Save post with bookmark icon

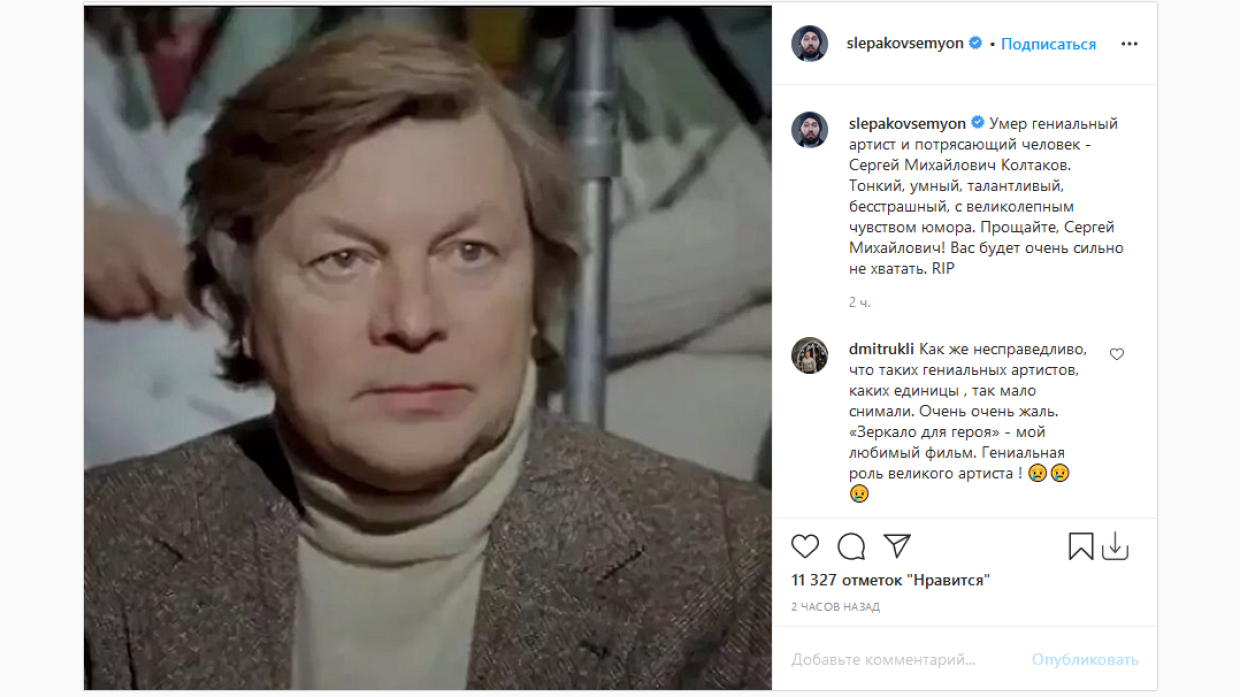pyautogui.click(x=1081, y=546)
